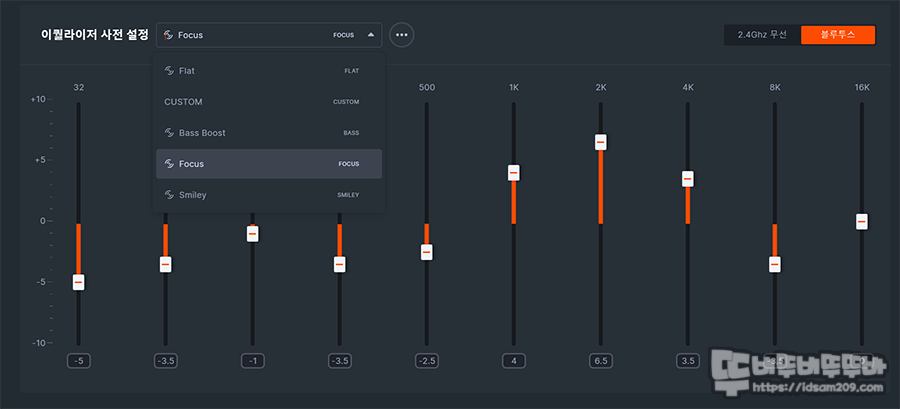
Task: Open the three-dot more options button
Action: (x=402, y=35)
